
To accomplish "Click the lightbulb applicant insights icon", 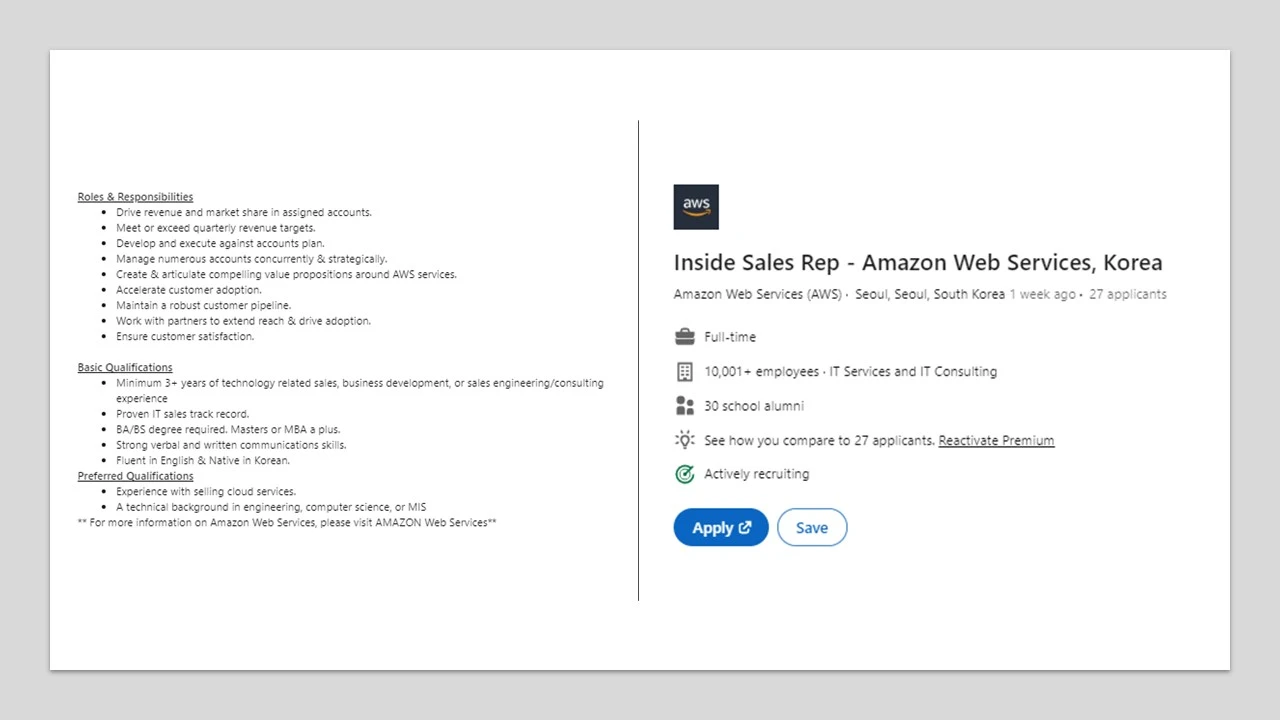I will [x=685, y=440].
